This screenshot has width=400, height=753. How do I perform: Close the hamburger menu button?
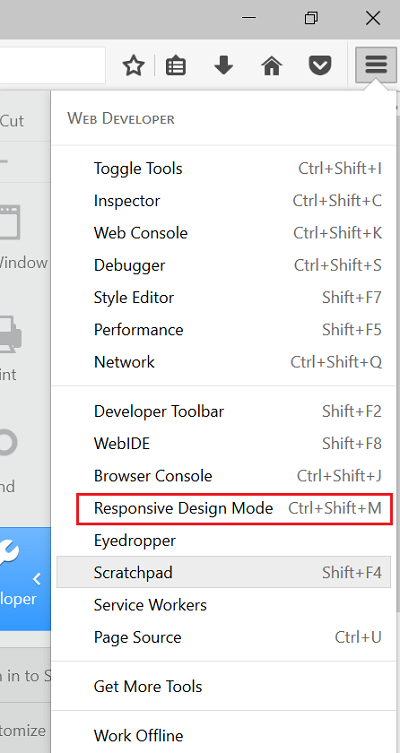pyautogui.click(x=376, y=65)
